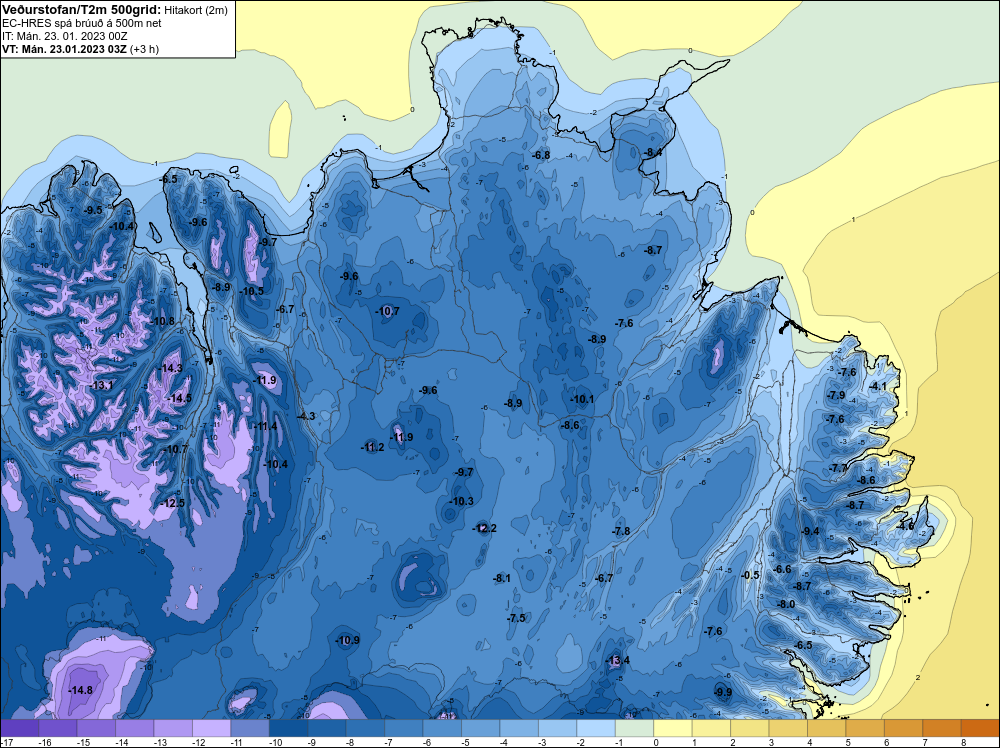This screenshot has height=748, width=1000.
Task: Click the -12.2 temperature value on the map
Action: tap(484, 528)
